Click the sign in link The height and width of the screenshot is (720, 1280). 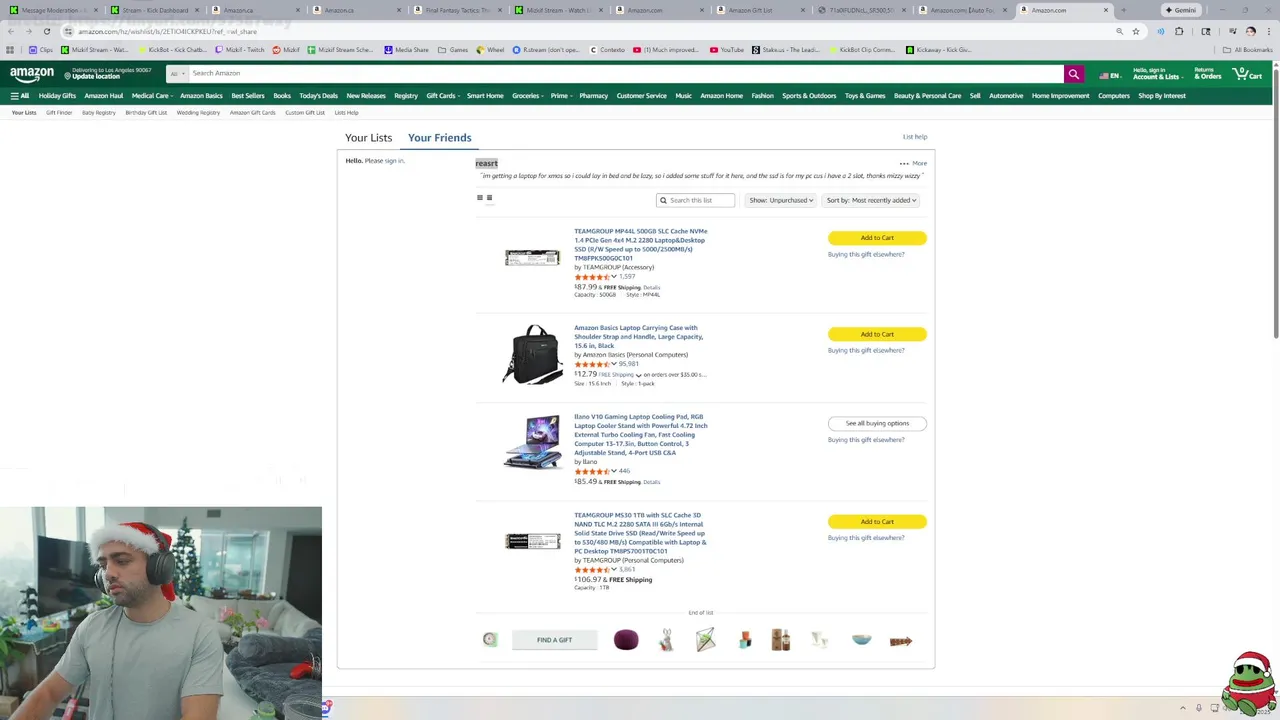coord(394,161)
